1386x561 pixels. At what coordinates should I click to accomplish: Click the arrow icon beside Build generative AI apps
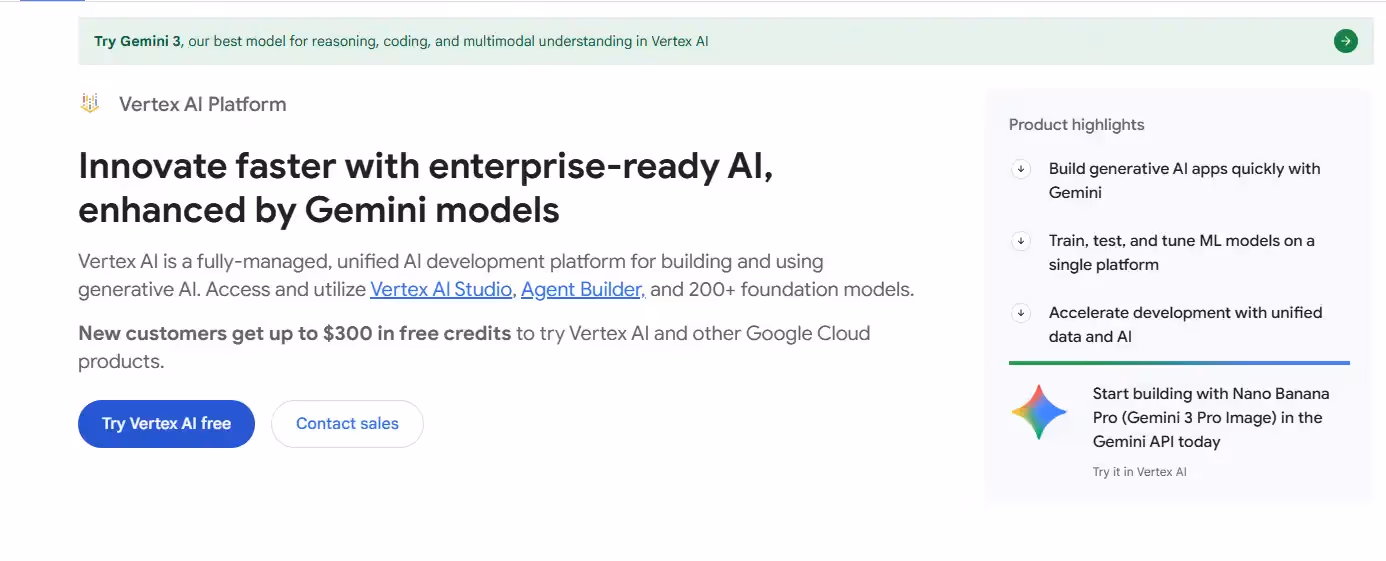(1021, 169)
